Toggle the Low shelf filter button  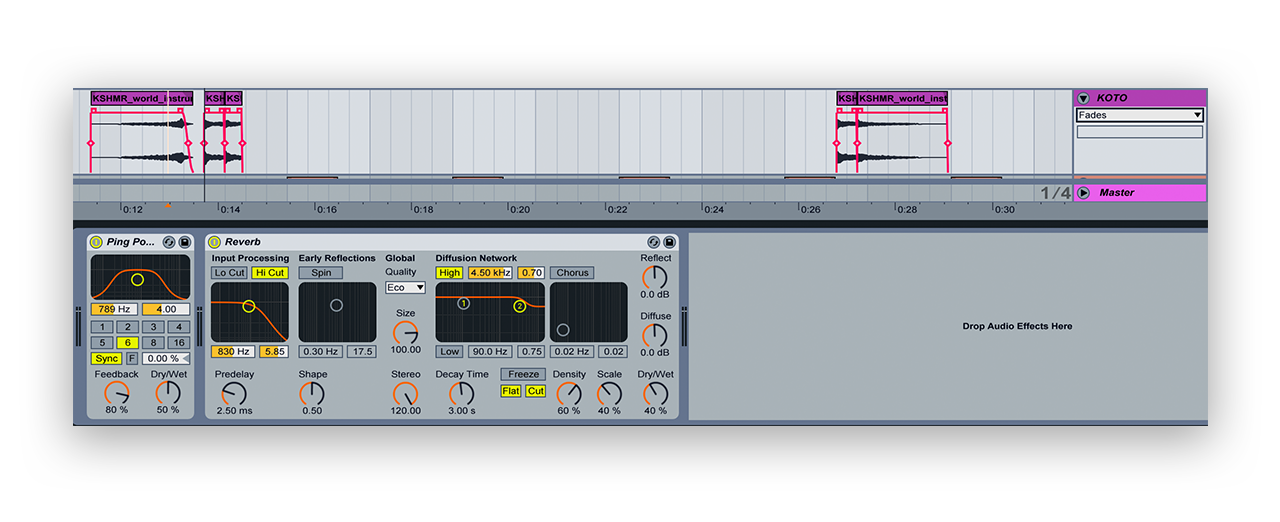coord(450,352)
